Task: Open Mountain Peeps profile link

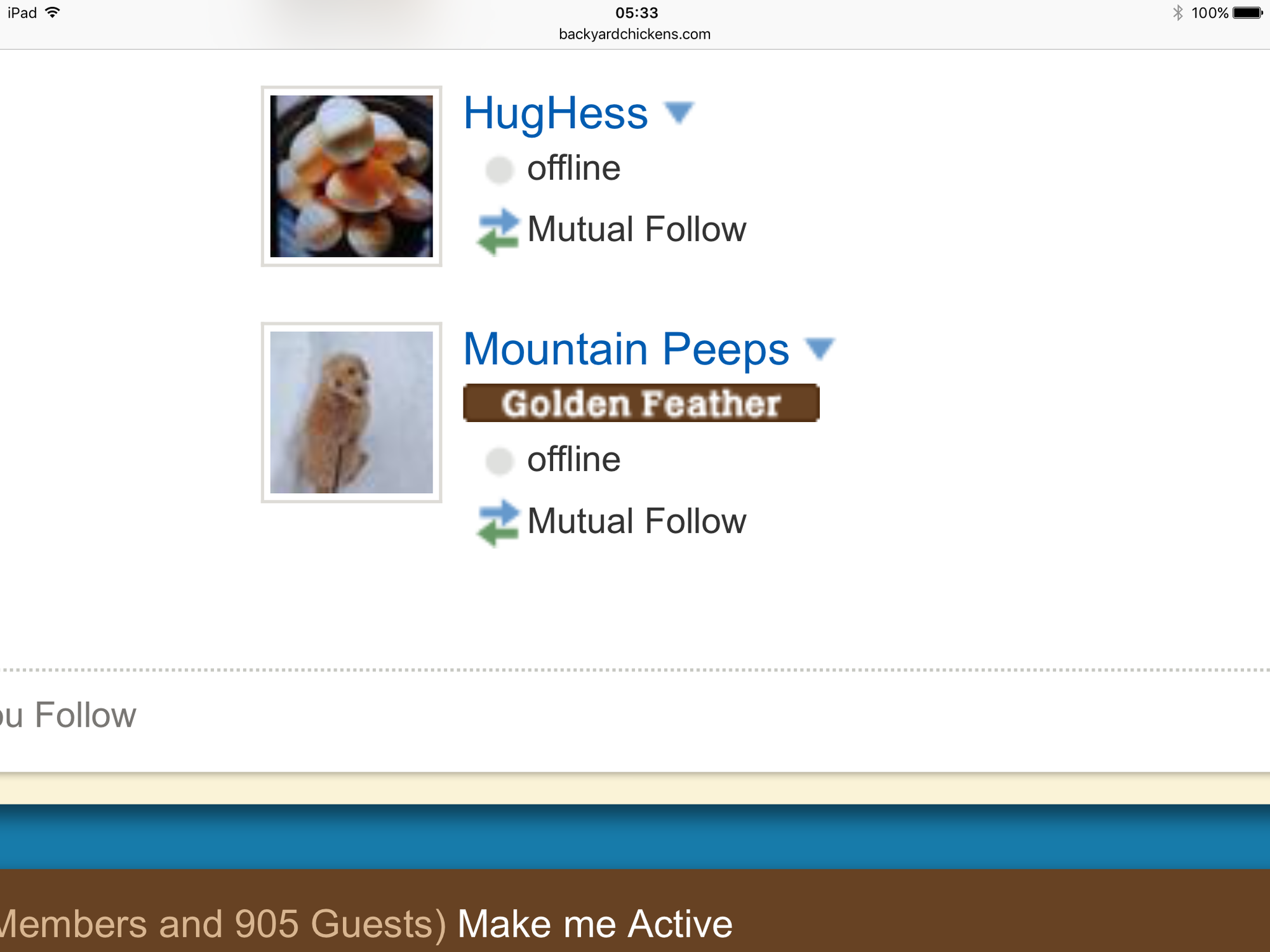Action: (626, 350)
